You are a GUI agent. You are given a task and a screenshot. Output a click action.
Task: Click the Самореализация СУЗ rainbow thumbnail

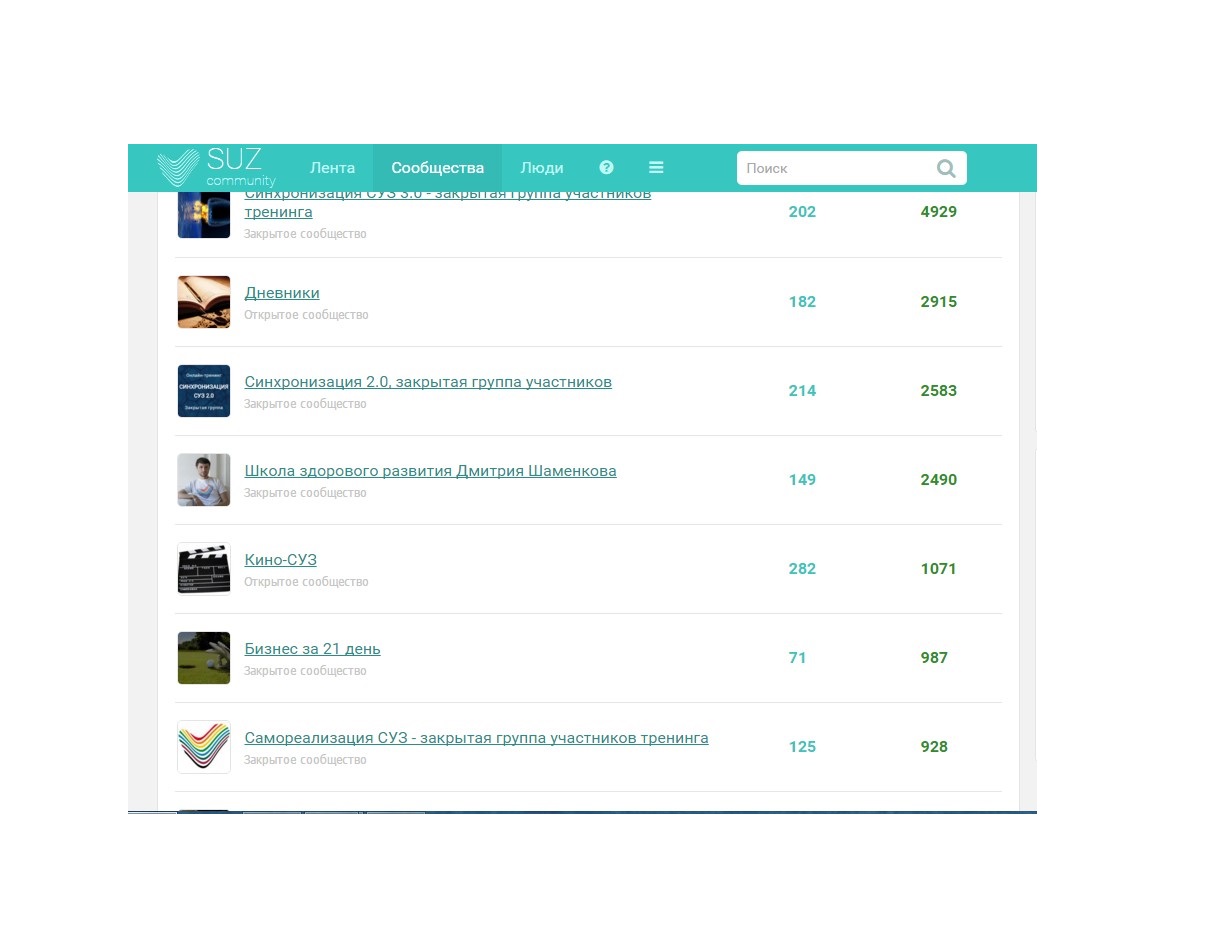point(204,747)
